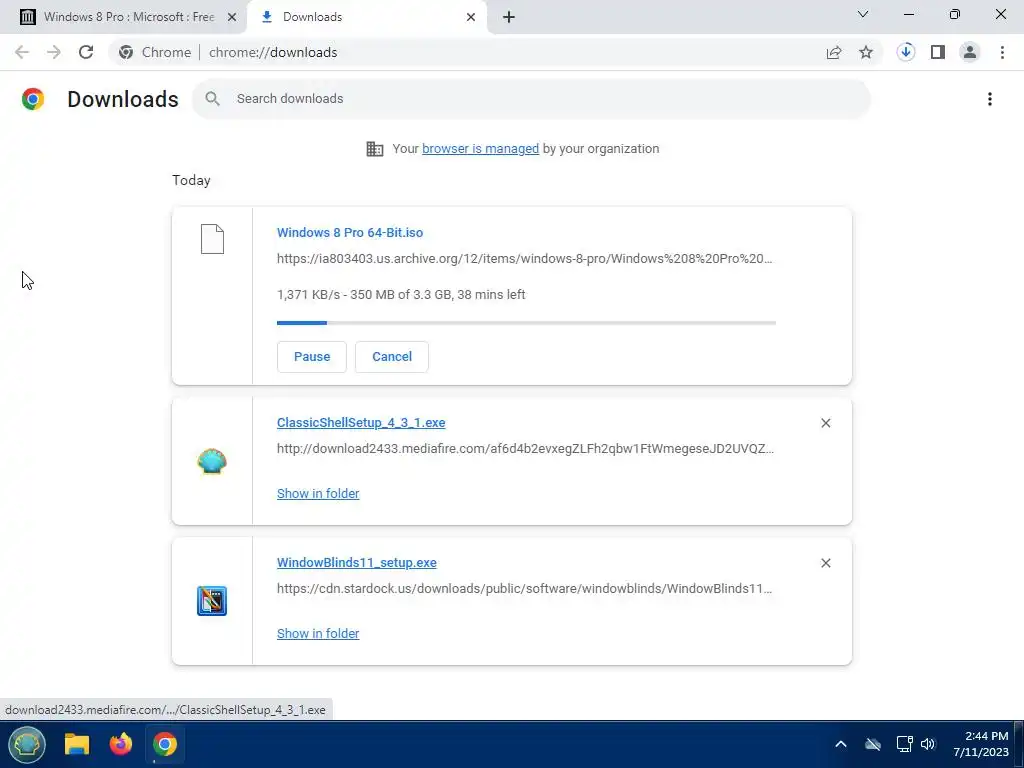
Task: Select the Downloads tab
Action: [x=367, y=17]
